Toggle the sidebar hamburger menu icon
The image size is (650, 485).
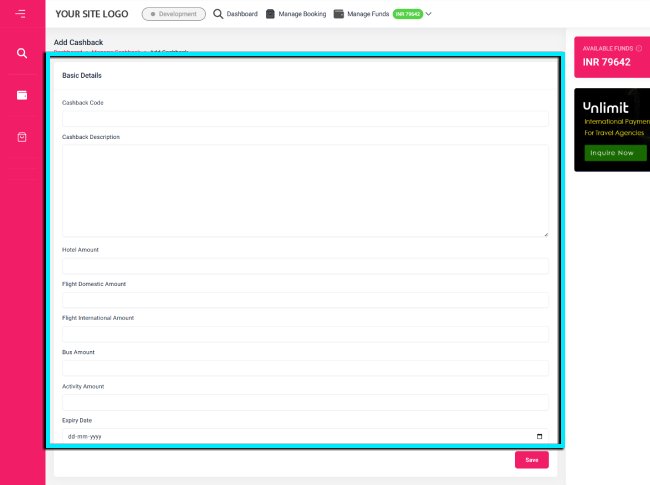coord(21,14)
